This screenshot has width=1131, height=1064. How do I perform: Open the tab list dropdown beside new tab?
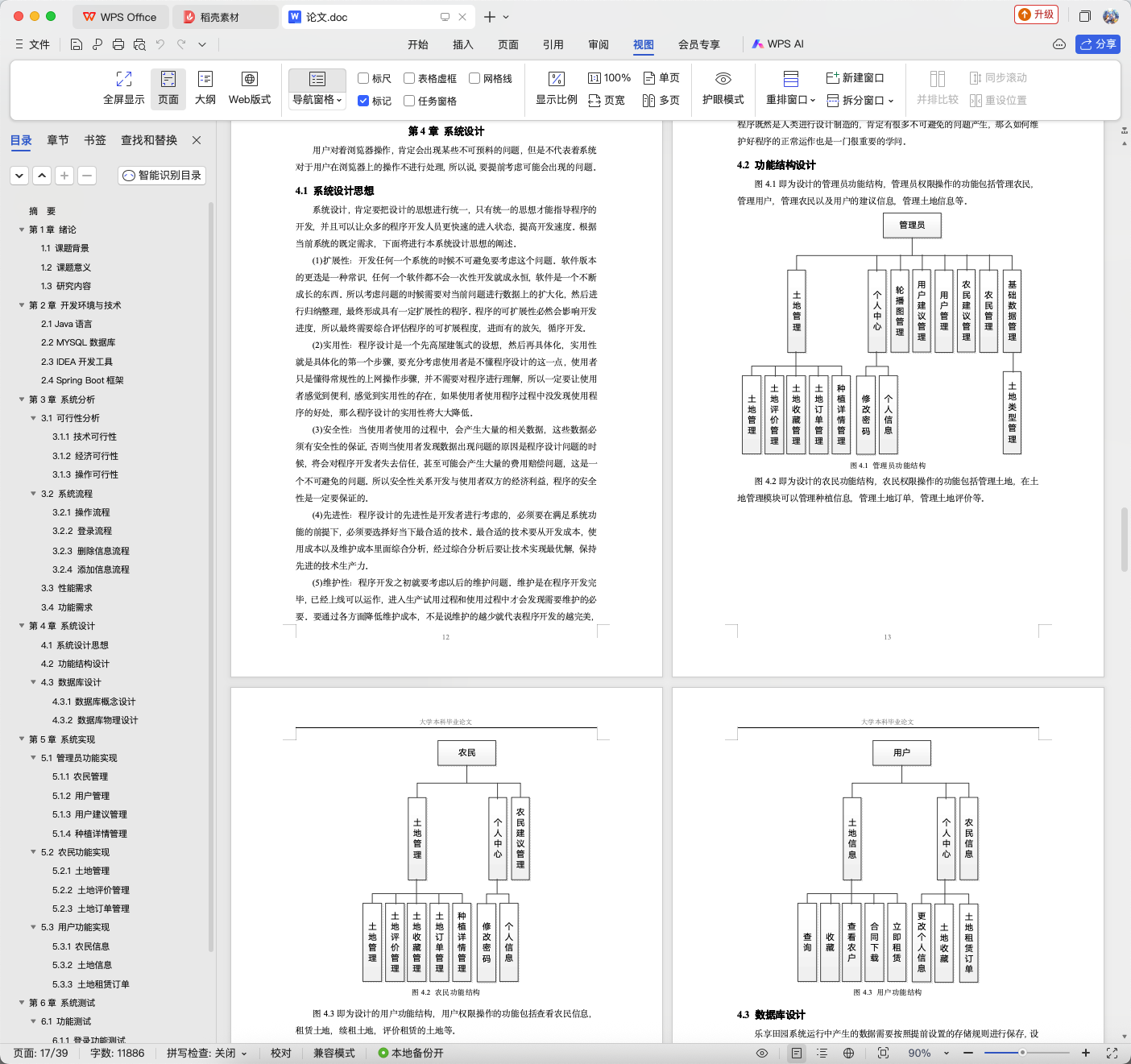[x=506, y=17]
